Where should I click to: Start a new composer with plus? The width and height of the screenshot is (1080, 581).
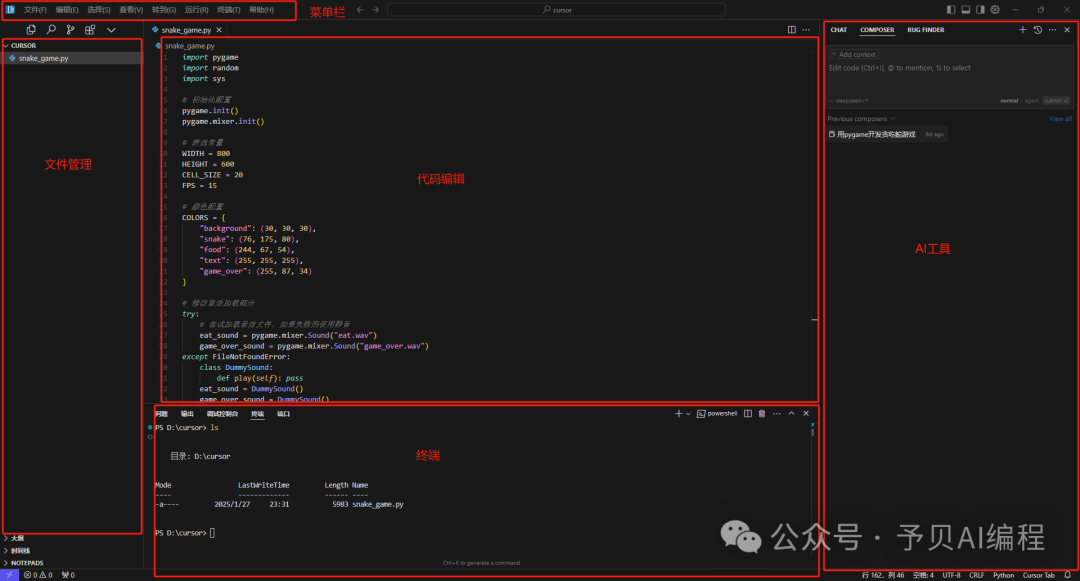[1023, 30]
